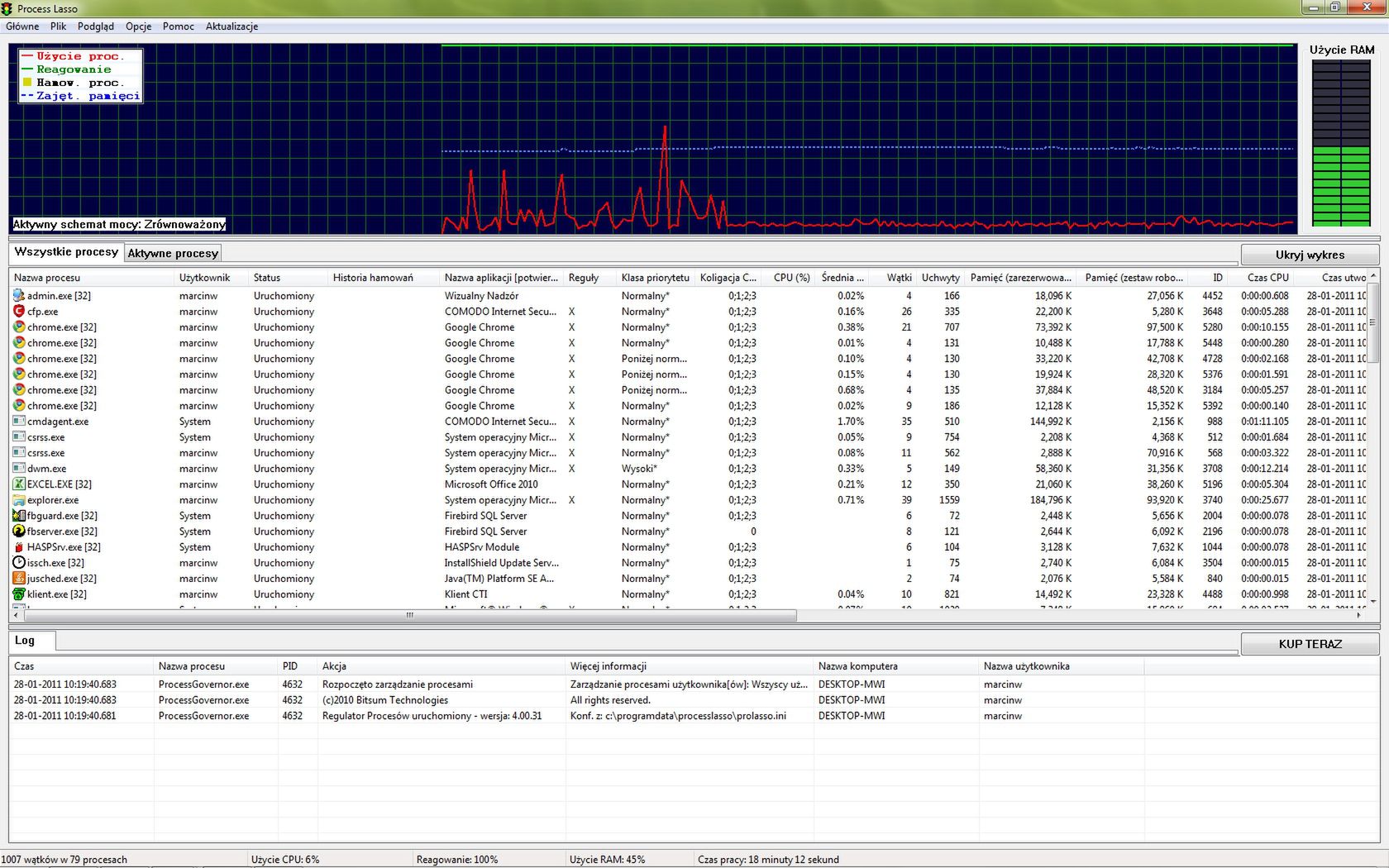Sort log by Akcja column header
Image resolution: width=1389 pixels, height=868 pixels.
coord(442,666)
